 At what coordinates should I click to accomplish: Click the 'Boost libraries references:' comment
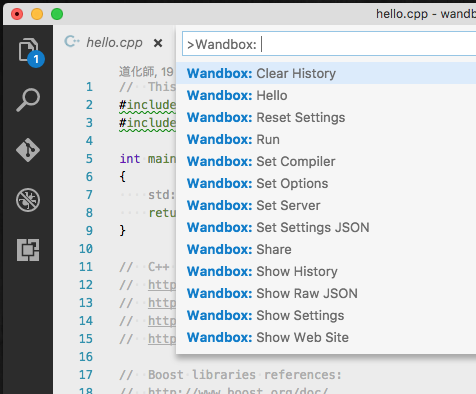point(245,375)
